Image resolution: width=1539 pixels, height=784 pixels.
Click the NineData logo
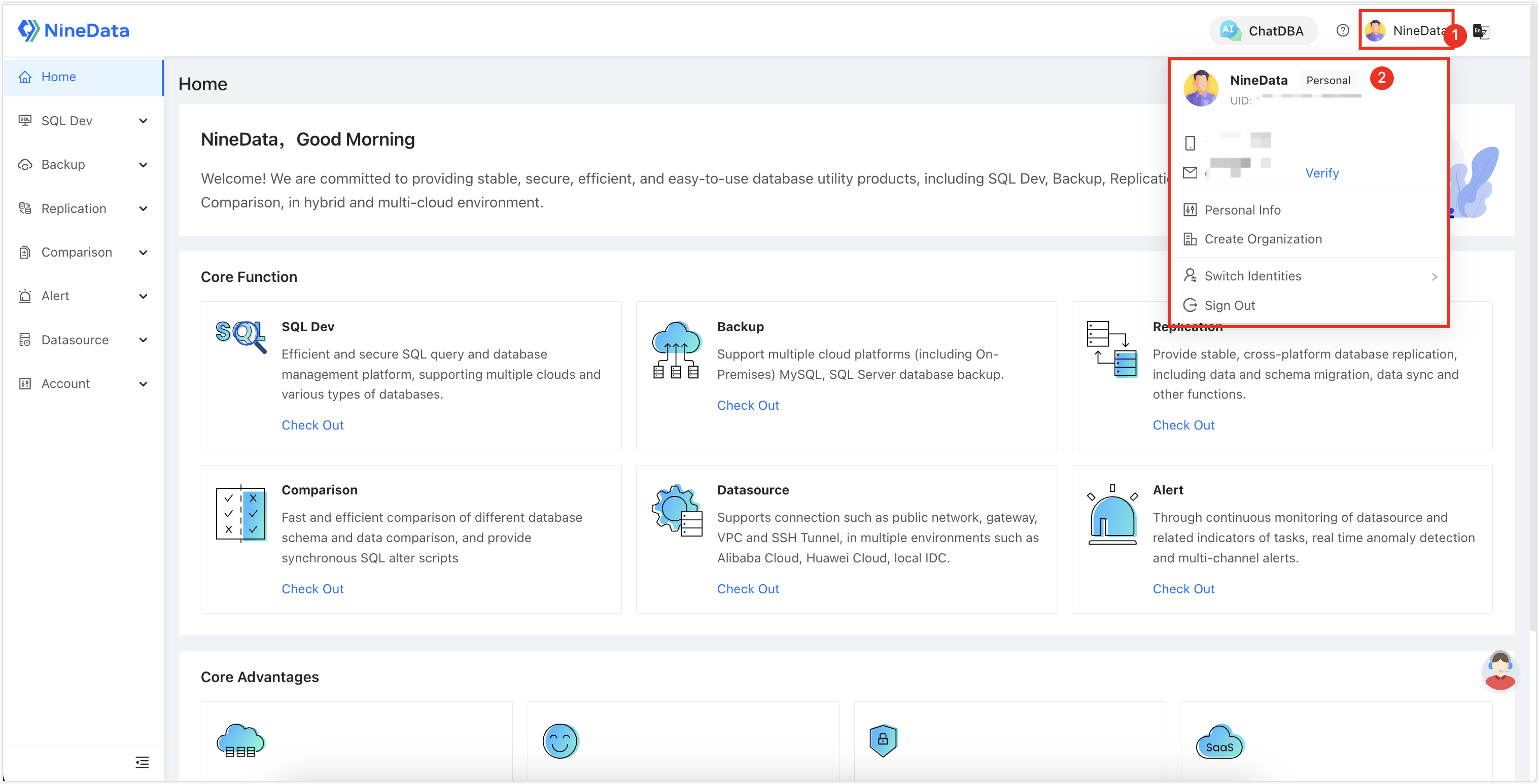74,30
